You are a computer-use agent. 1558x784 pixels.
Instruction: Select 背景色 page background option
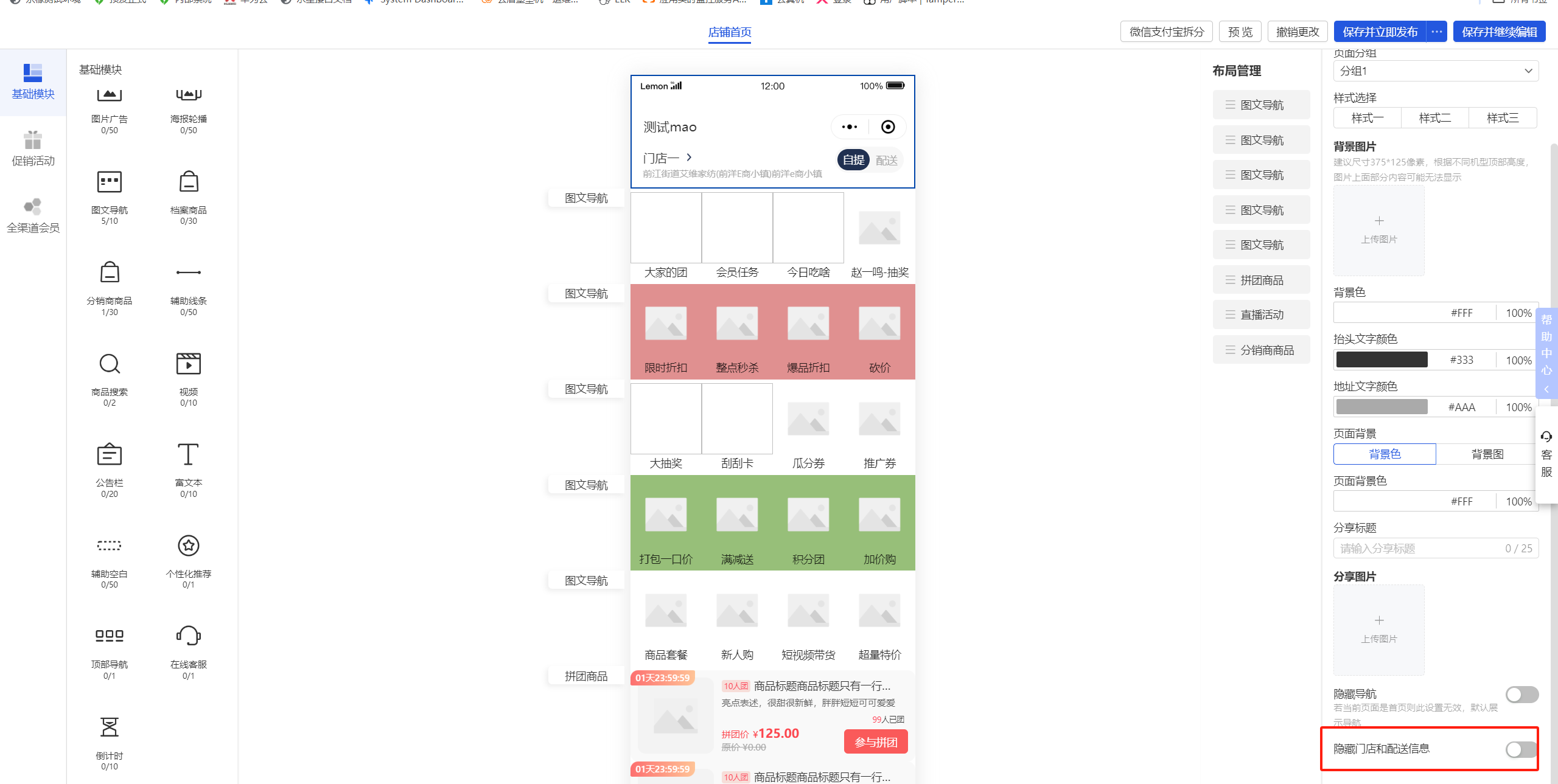(1385, 454)
